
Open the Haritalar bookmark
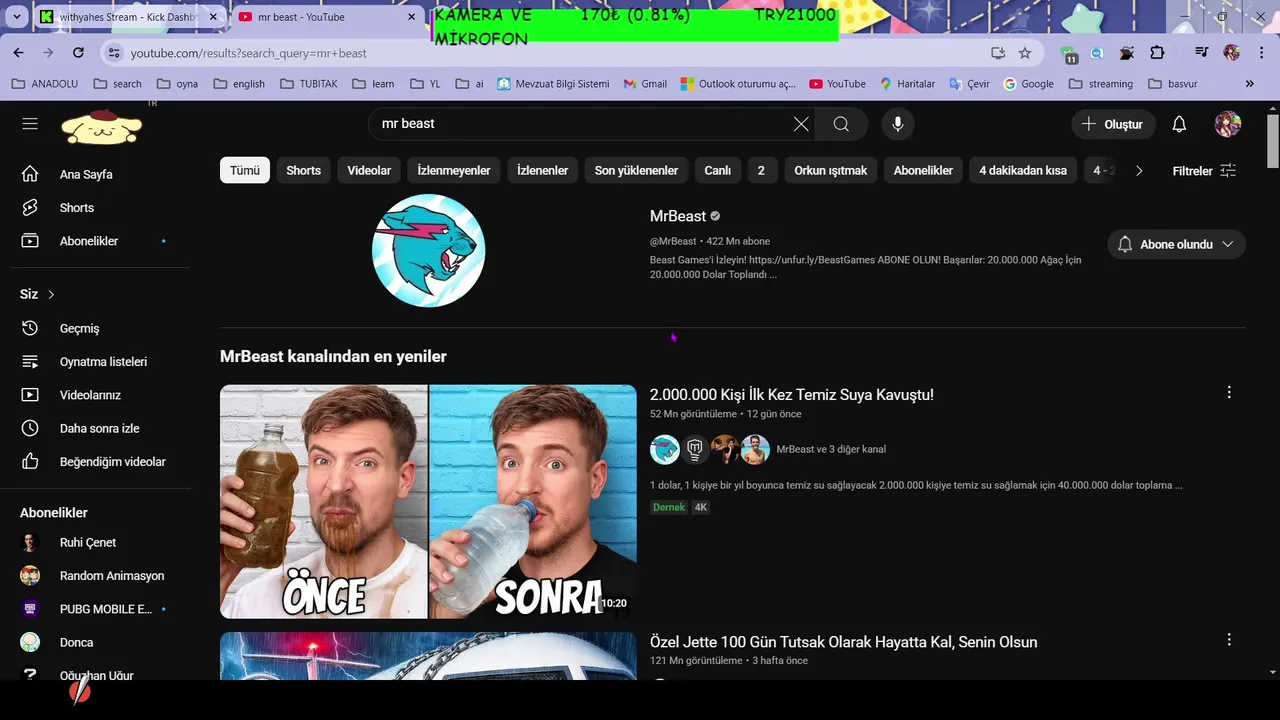coord(907,84)
